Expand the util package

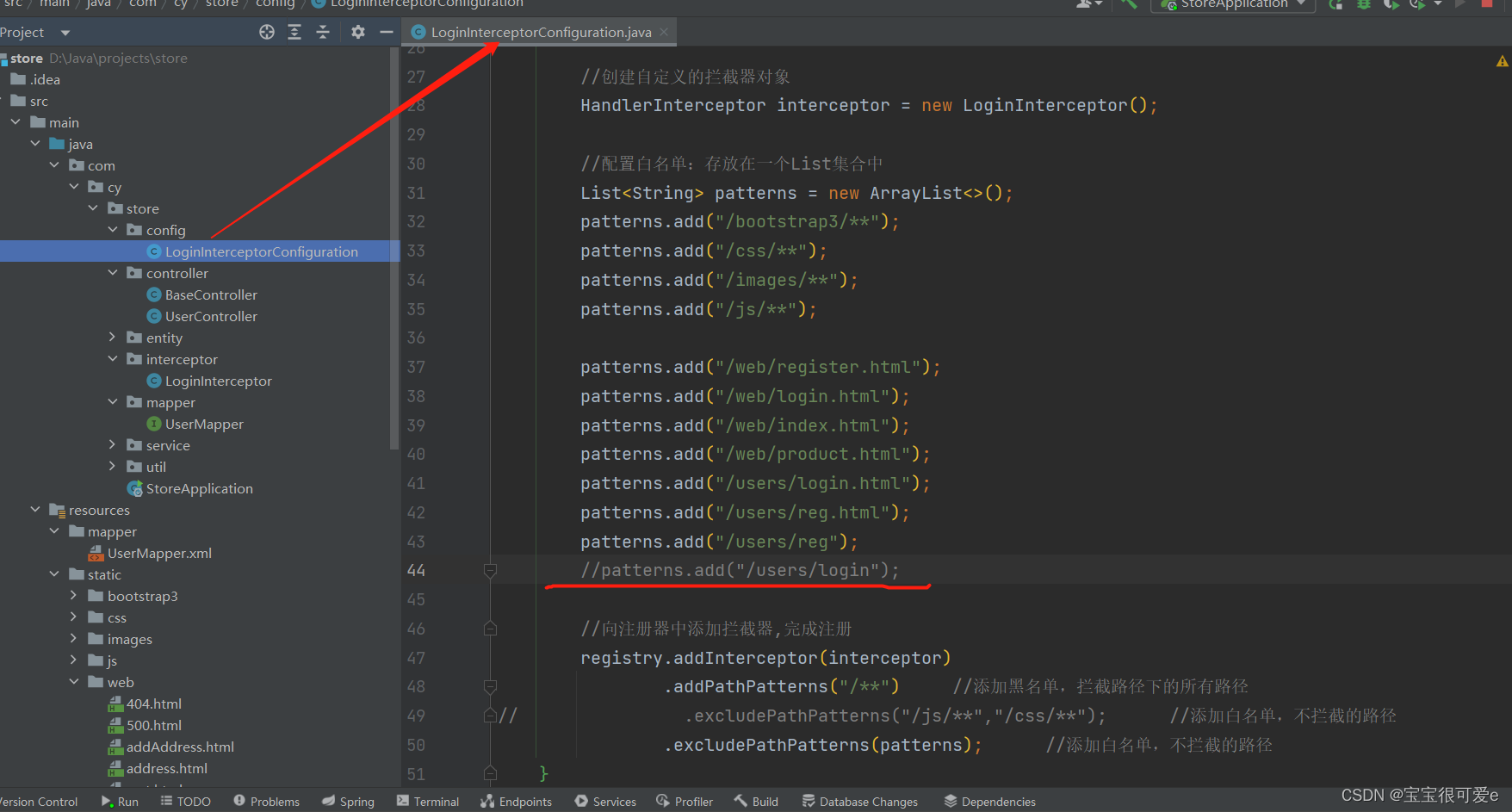click(x=113, y=467)
